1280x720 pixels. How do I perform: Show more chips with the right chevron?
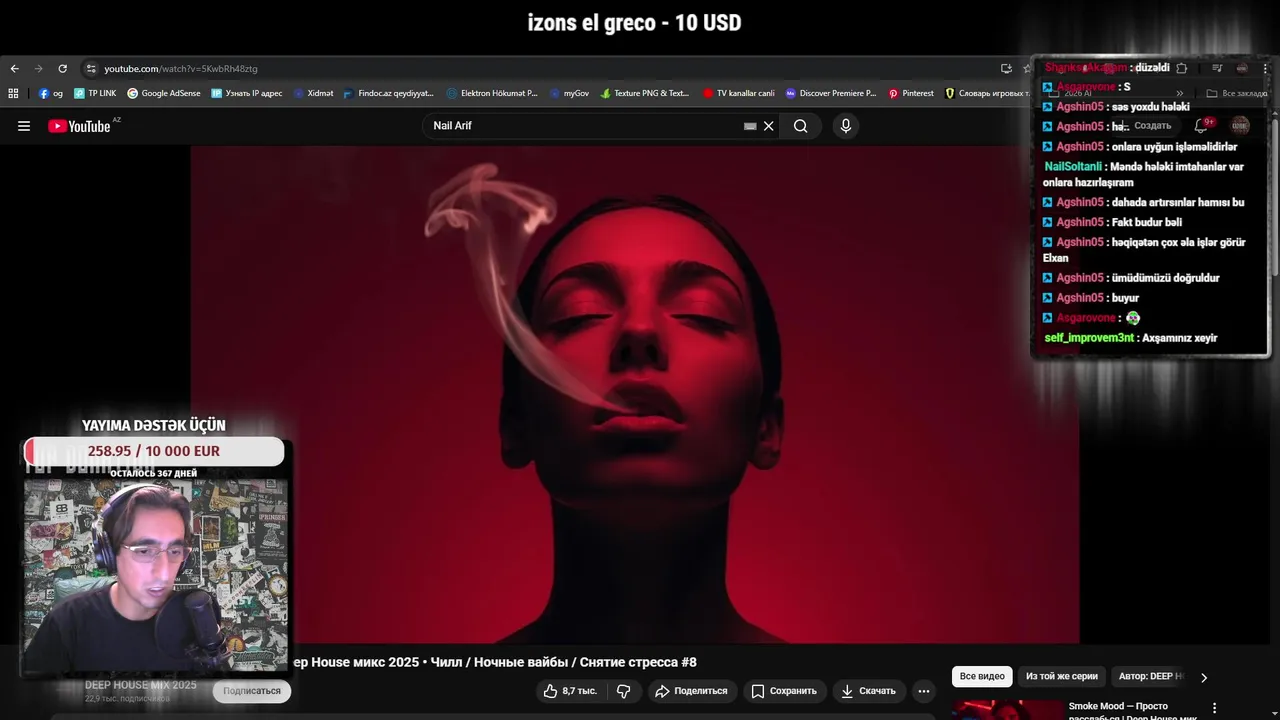(1204, 677)
